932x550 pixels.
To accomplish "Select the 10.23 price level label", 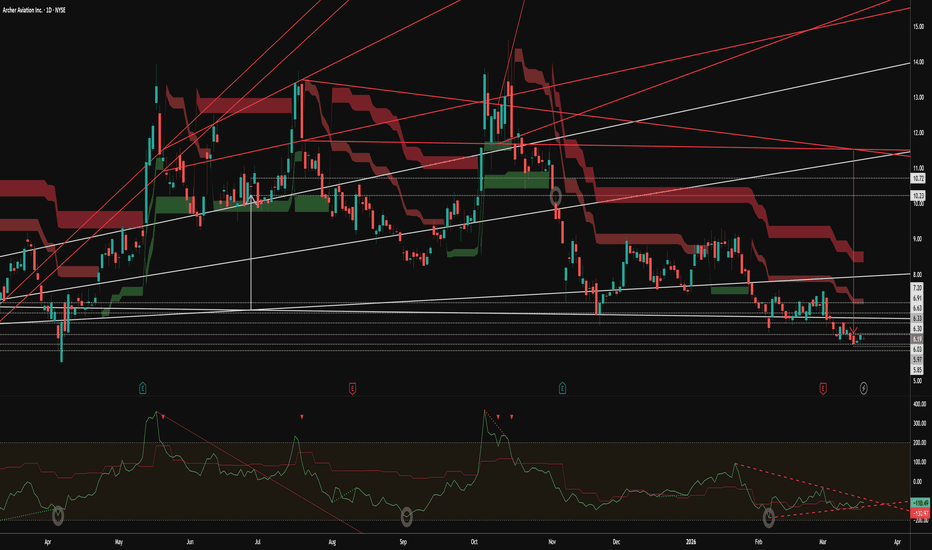I will [916, 195].
